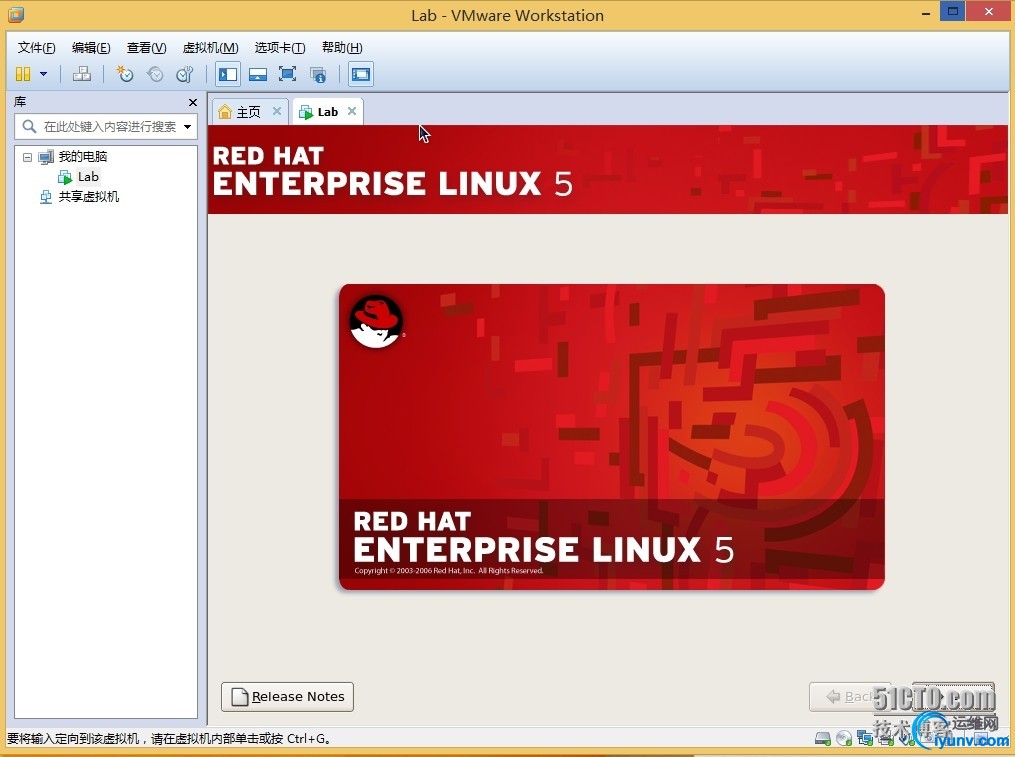Collapse the 我的电脑 tree node
This screenshot has height=757, width=1015.
(x=27, y=157)
